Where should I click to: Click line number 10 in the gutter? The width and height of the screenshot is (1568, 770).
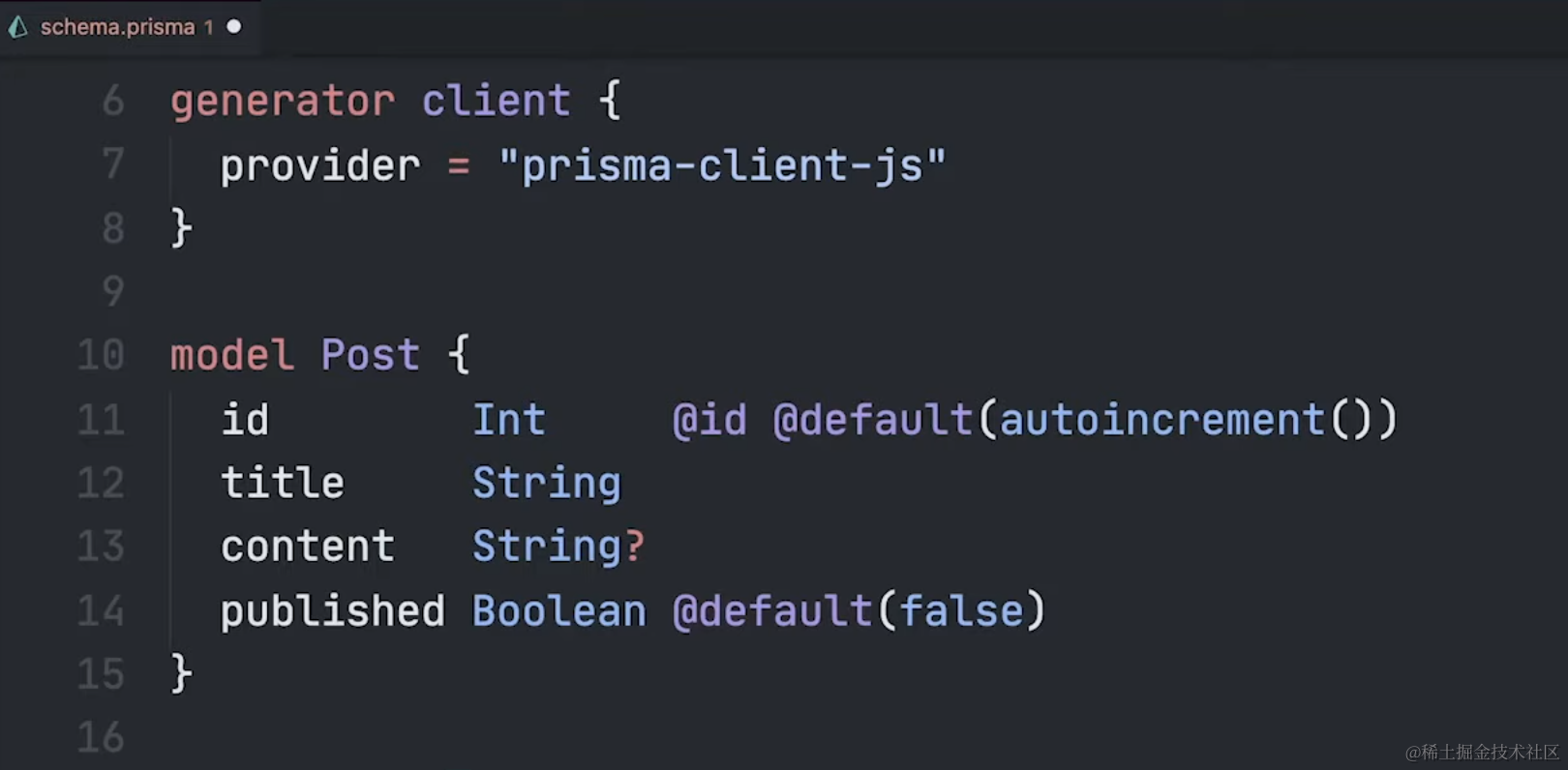pos(101,355)
